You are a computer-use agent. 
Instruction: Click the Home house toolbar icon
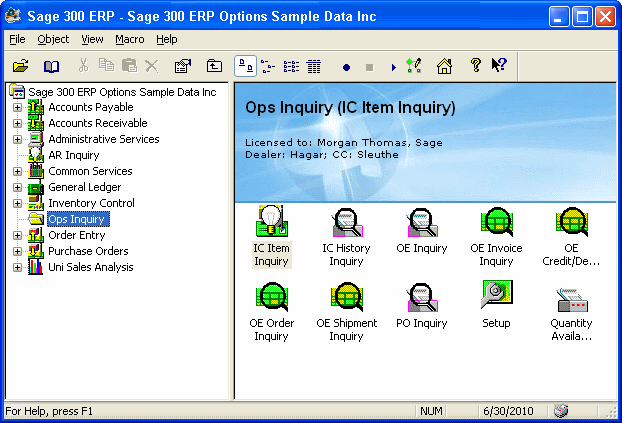pyautogui.click(x=444, y=66)
